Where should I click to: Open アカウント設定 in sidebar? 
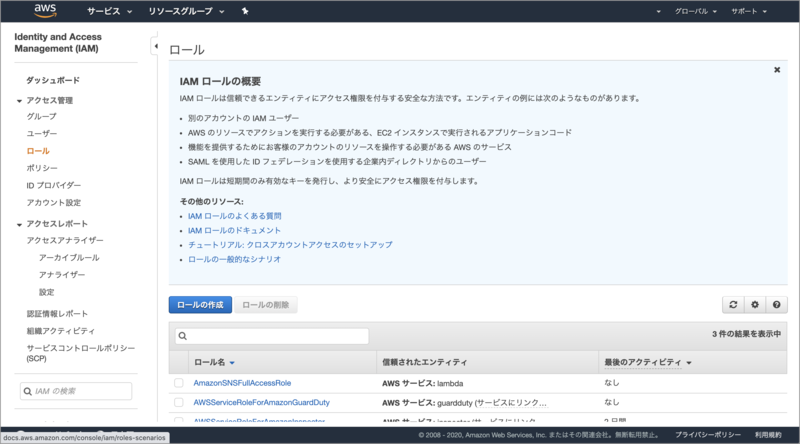coord(54,203)
